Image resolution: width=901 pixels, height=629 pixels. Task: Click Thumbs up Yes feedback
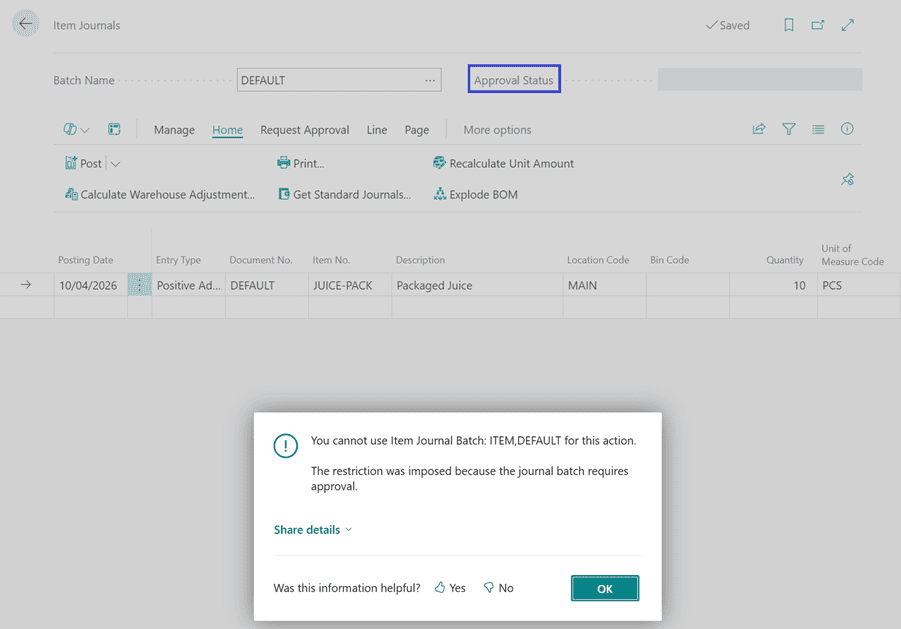(x=450, y=588)
